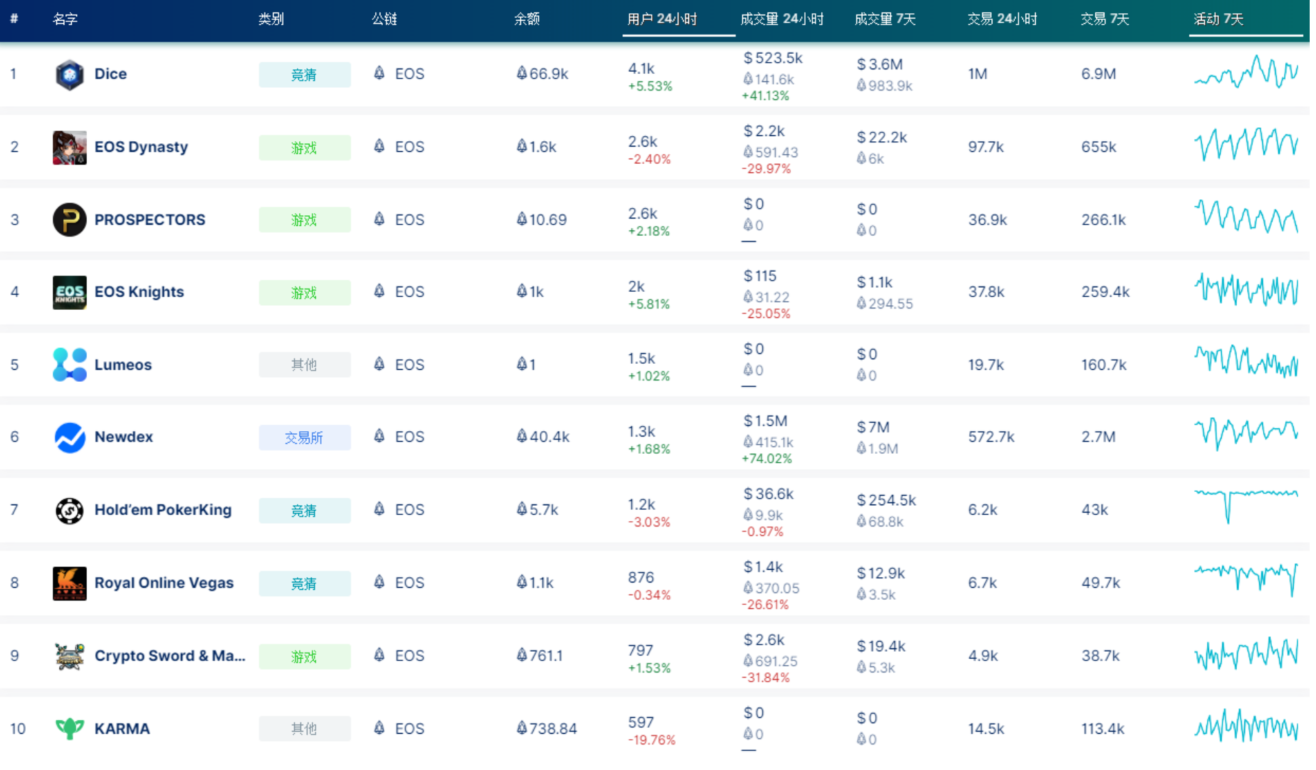Sort by 交易 24小时 column header

[1002, 19]
